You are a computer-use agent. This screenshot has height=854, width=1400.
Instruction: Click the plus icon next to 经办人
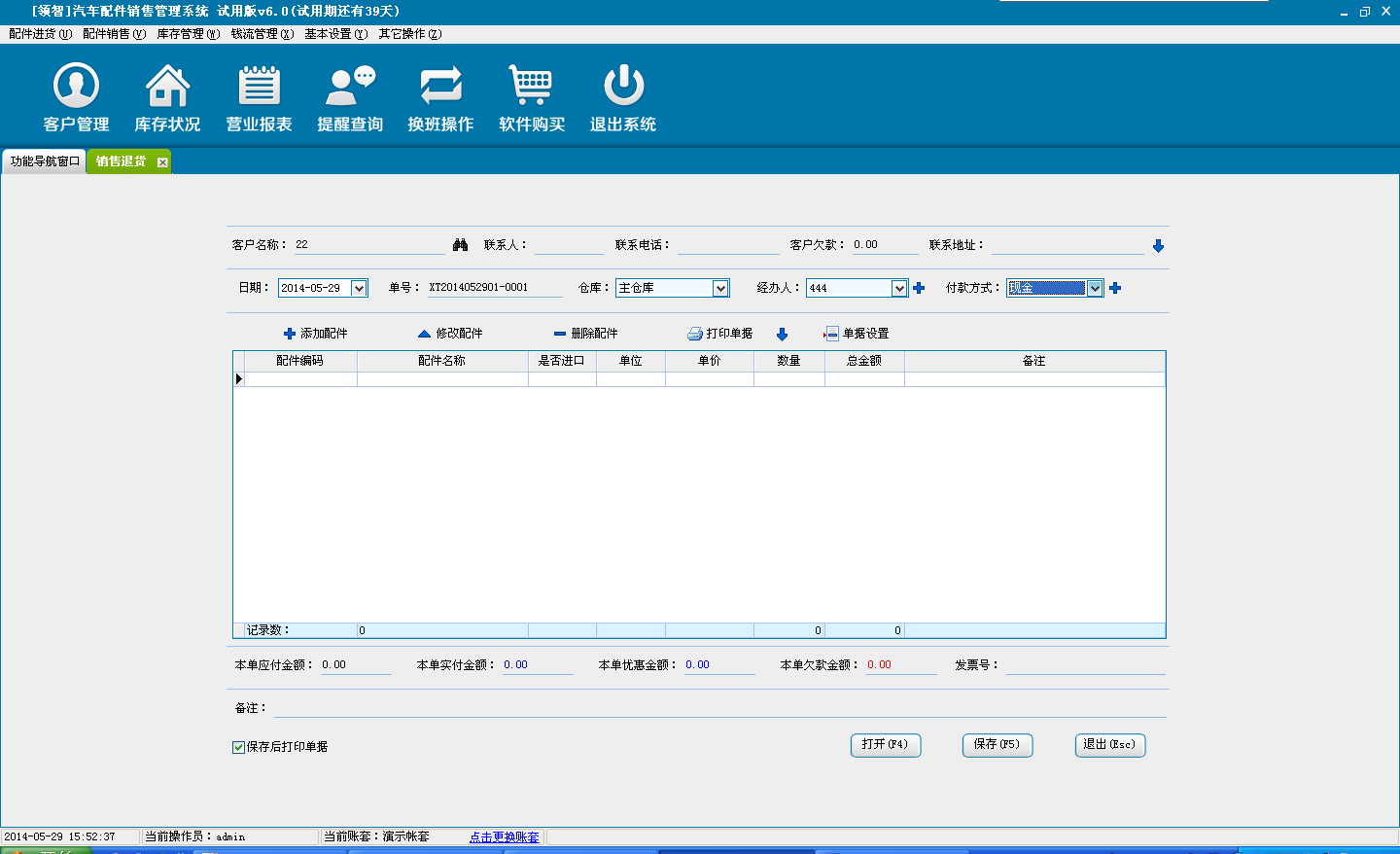pos(919,288)
